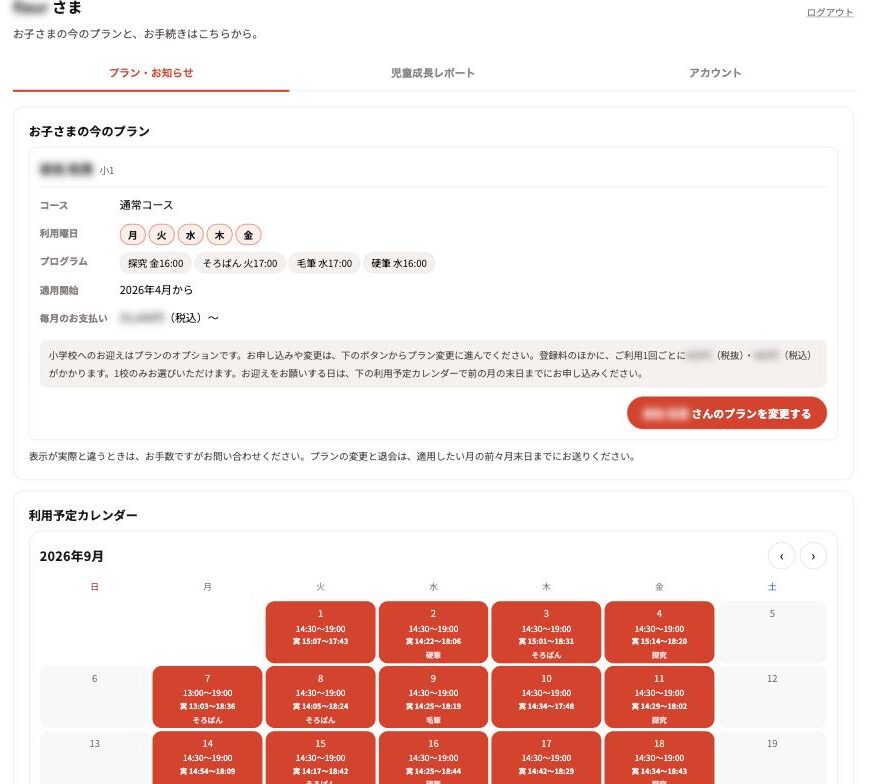
Task: Open calendar day 15 entry
Action: coord(320,758)
